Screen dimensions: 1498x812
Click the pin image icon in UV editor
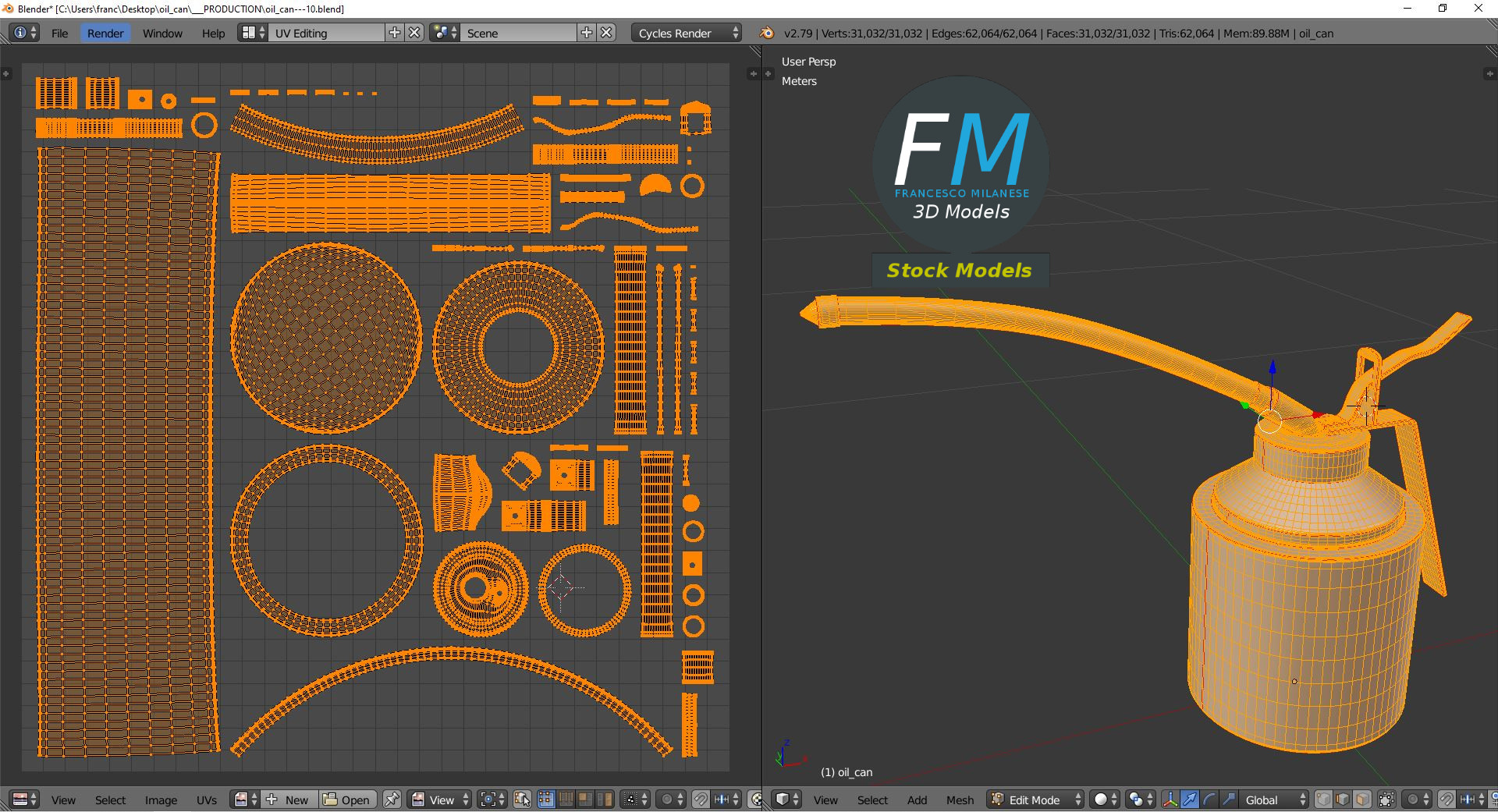[392, 800]
